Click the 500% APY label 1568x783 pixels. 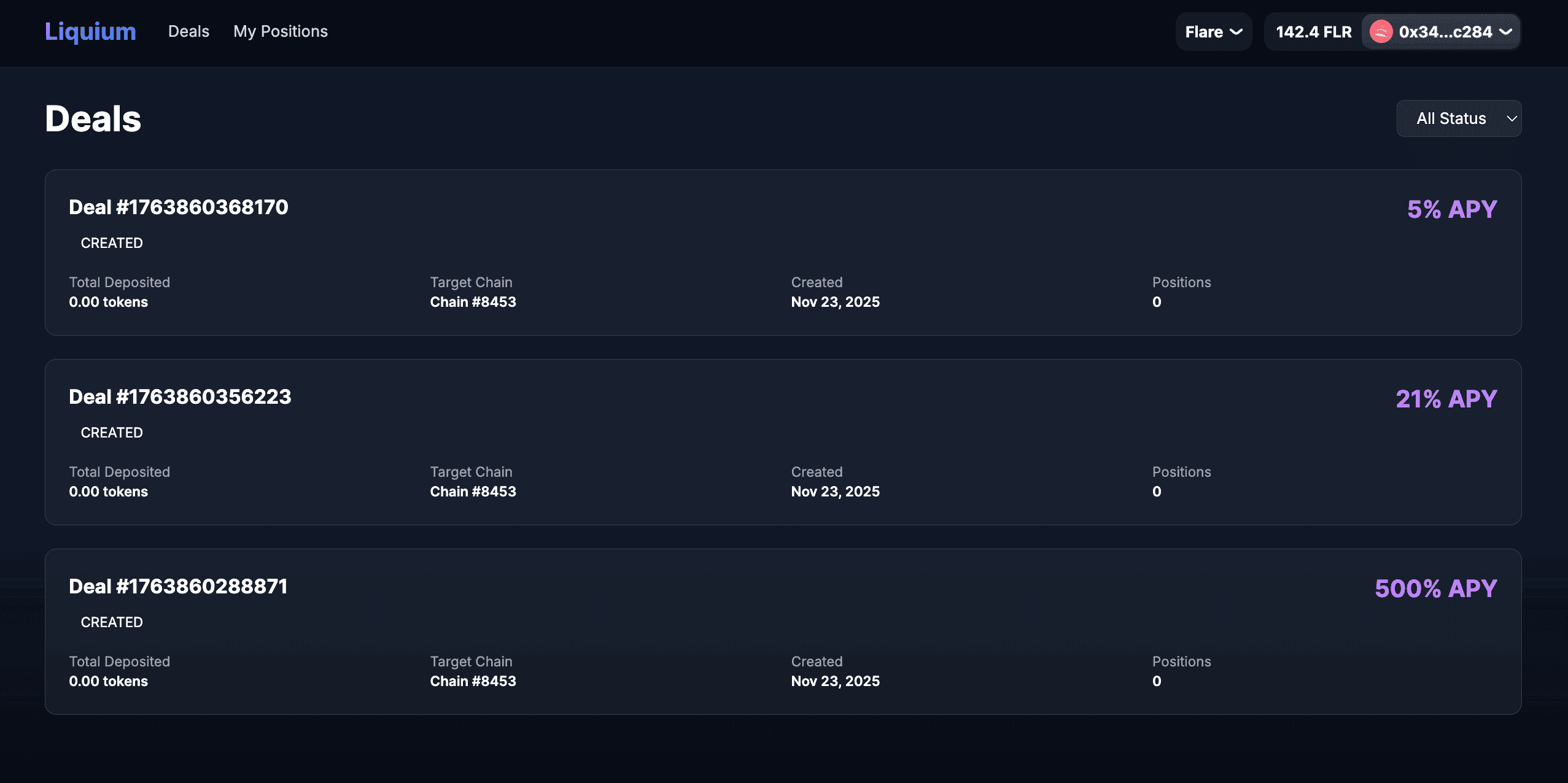point(1435,588)
